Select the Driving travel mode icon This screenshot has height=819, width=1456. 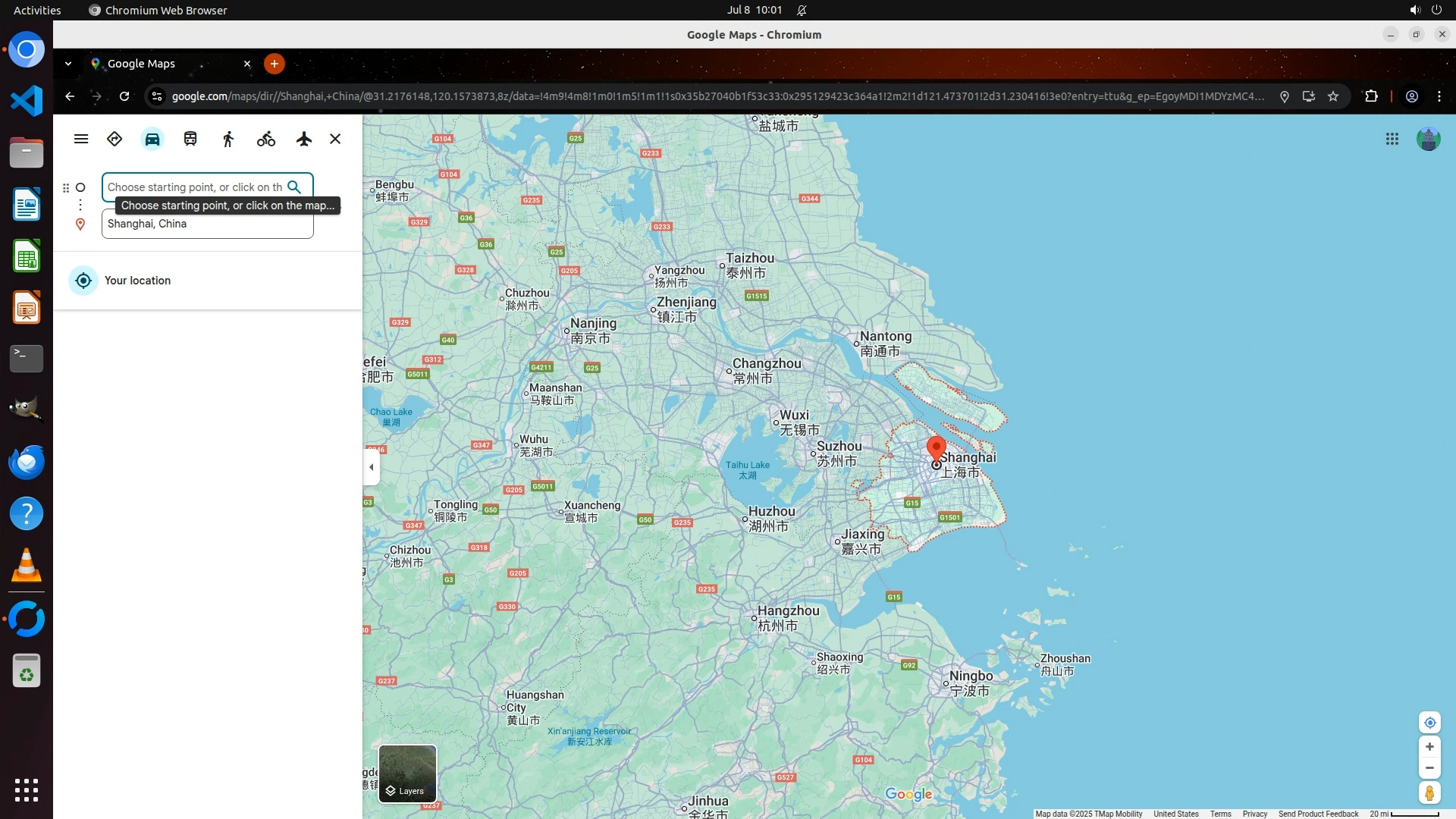point(152,140)
